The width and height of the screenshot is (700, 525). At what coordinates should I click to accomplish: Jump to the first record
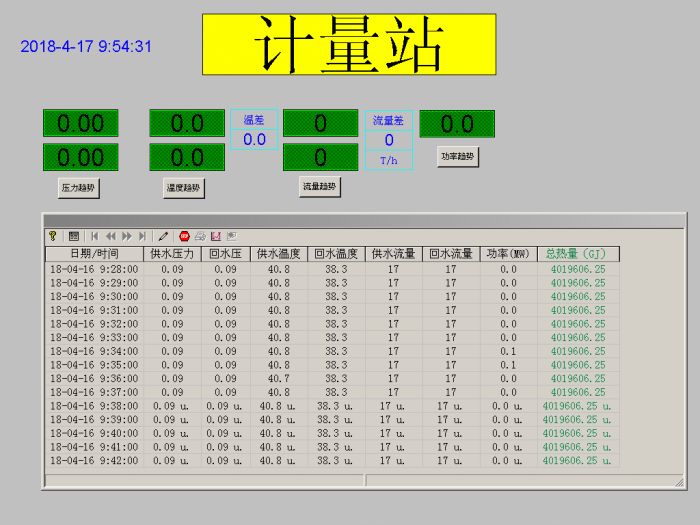coord(95,236)
